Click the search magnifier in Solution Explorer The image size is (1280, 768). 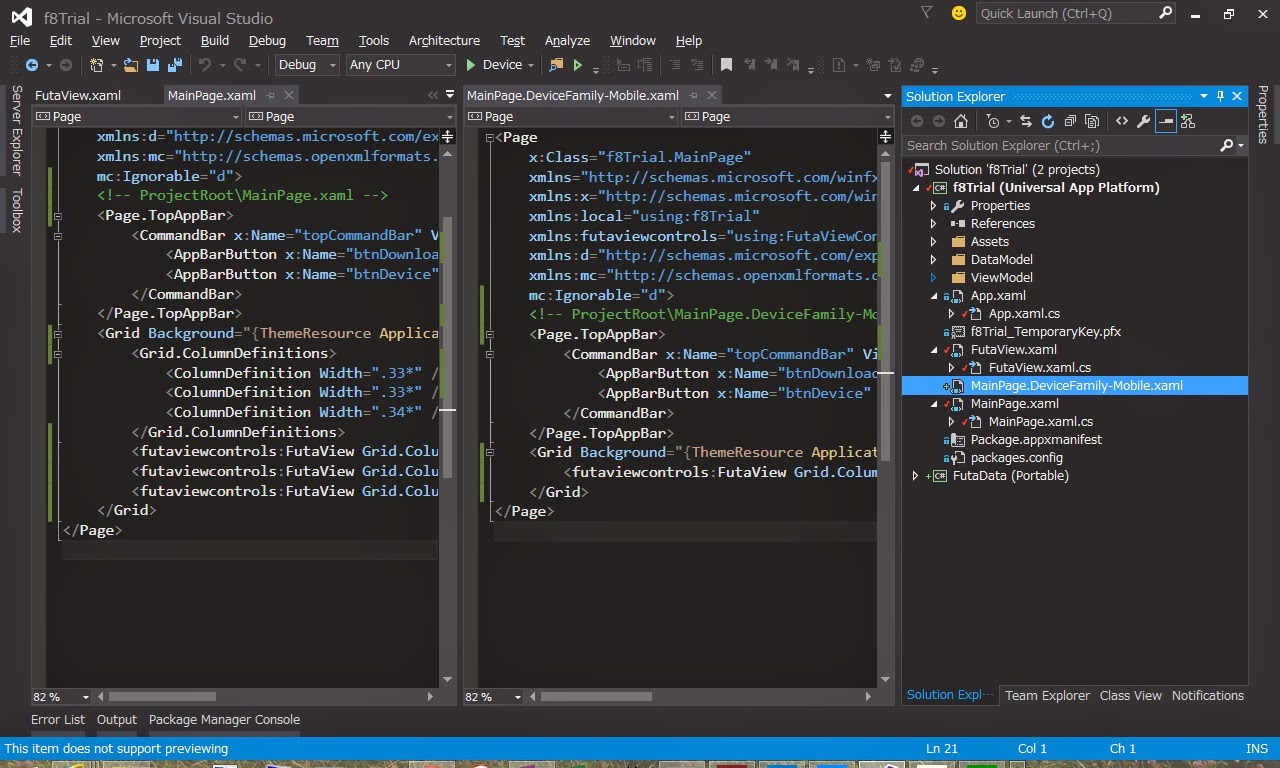tap(1227, 145)
